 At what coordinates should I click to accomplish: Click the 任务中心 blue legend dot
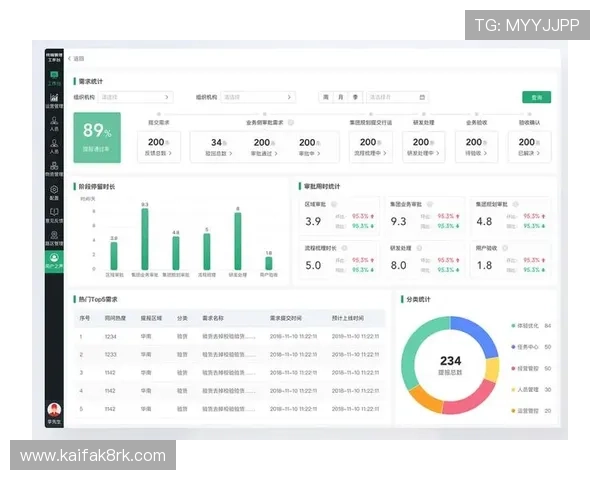tap(513, 347)
